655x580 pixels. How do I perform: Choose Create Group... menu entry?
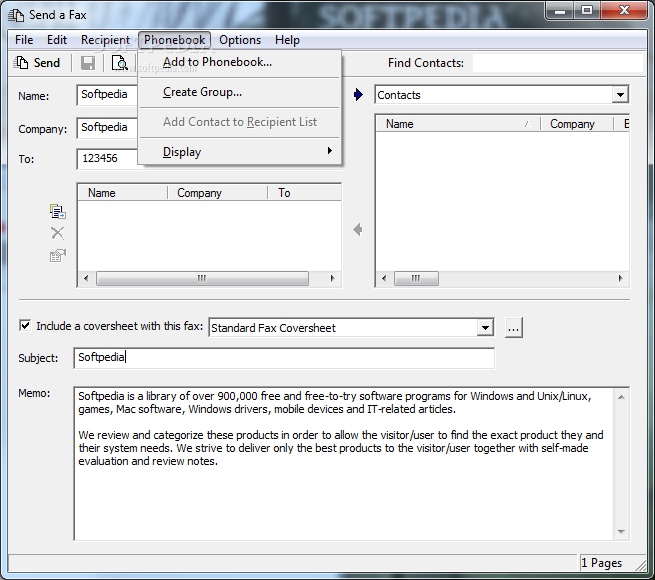point(240,92)
